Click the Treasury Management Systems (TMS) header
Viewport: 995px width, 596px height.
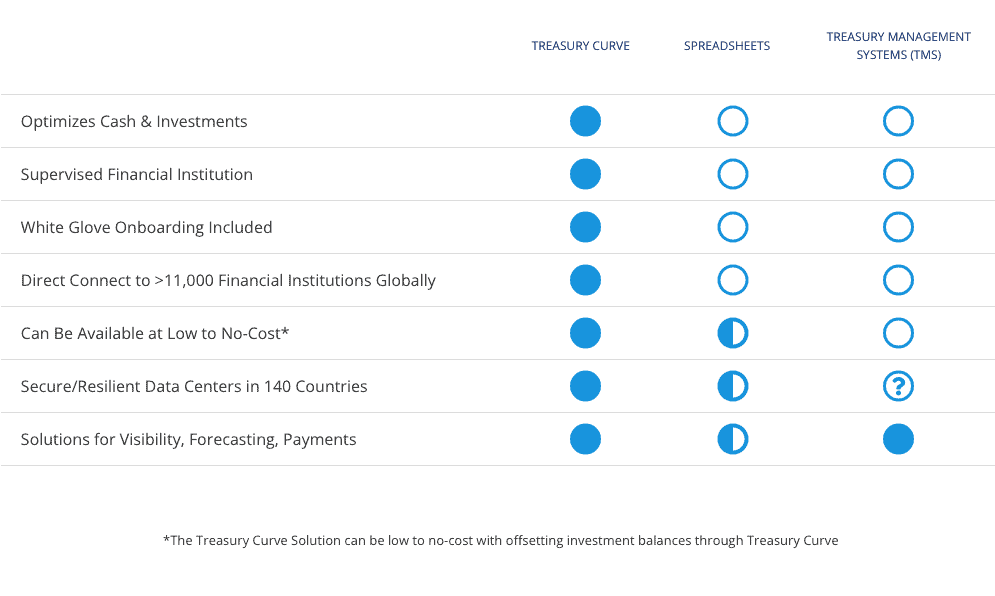[x=899, y=46]
